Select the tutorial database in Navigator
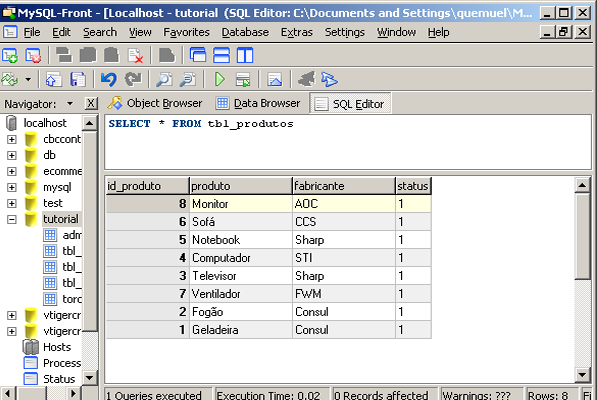The width and height of the screenshot is (597, 400). (x=61, y=219)
